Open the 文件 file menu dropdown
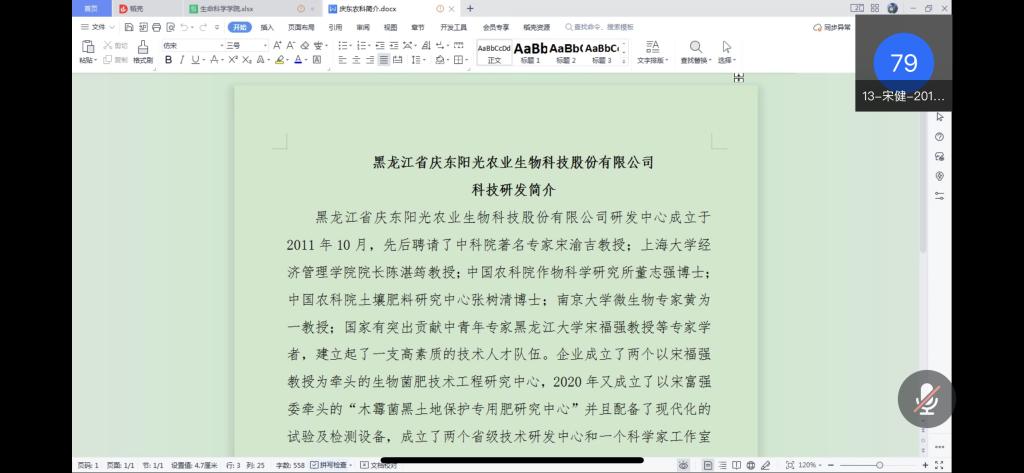1024x473 pixels. 97,27
